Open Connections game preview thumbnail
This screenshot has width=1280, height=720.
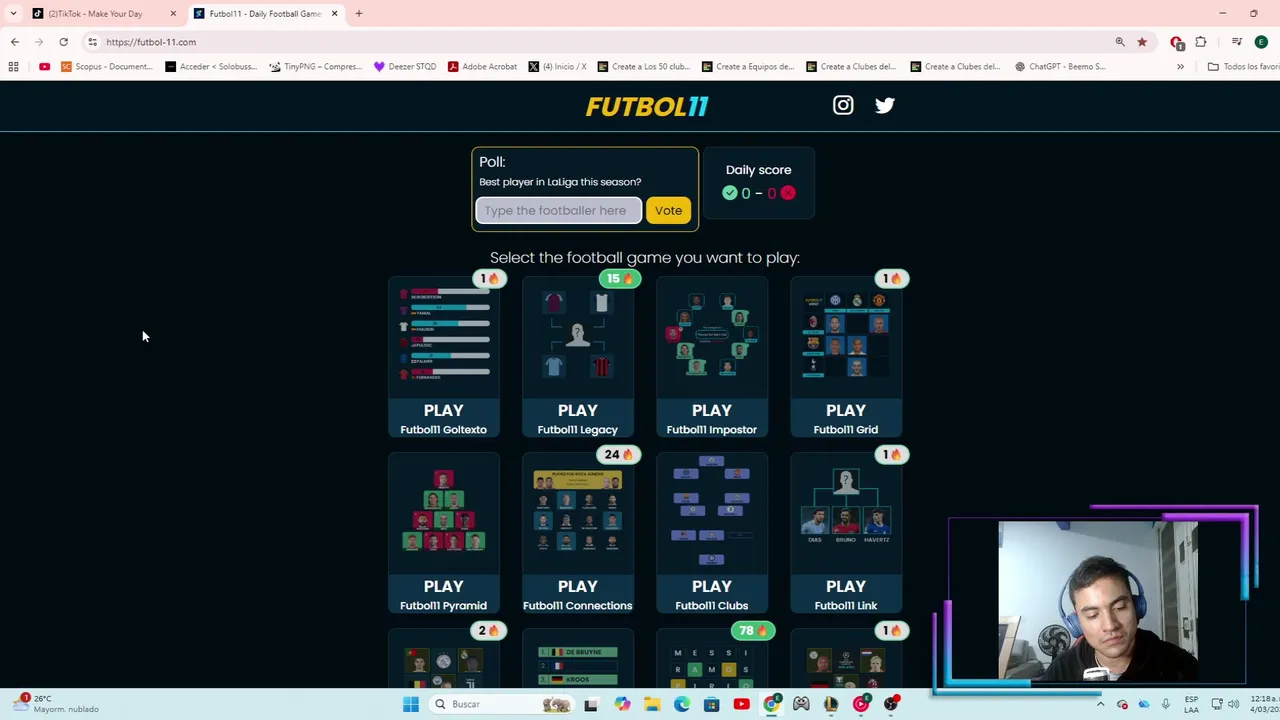tap(577, 511)
